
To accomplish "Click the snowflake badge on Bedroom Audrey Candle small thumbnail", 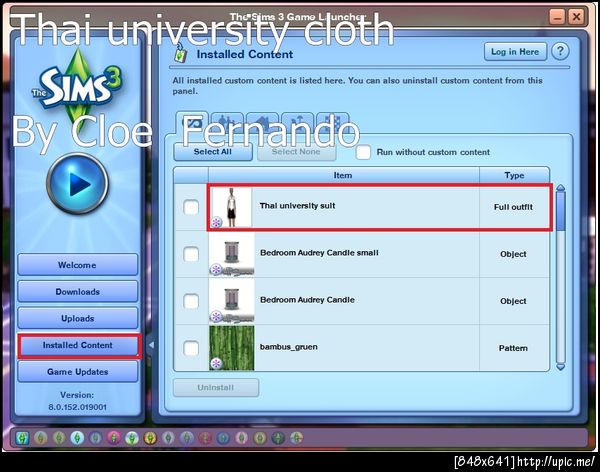I will tap(216, 269).
